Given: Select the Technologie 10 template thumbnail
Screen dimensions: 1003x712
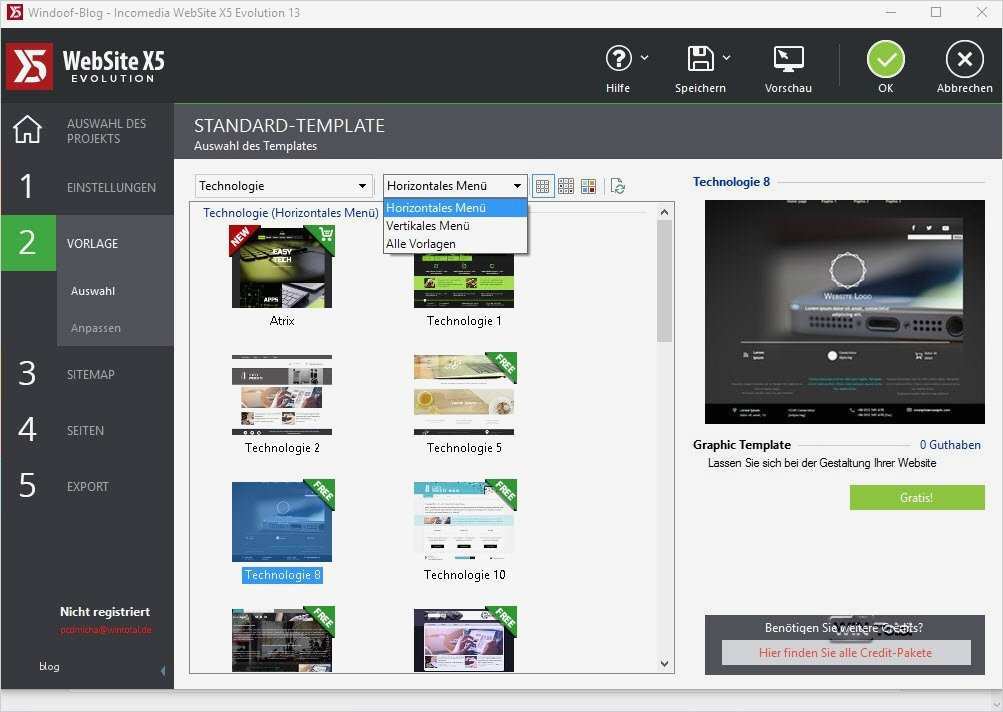Looking at the screenshot, I should [464, 521].
